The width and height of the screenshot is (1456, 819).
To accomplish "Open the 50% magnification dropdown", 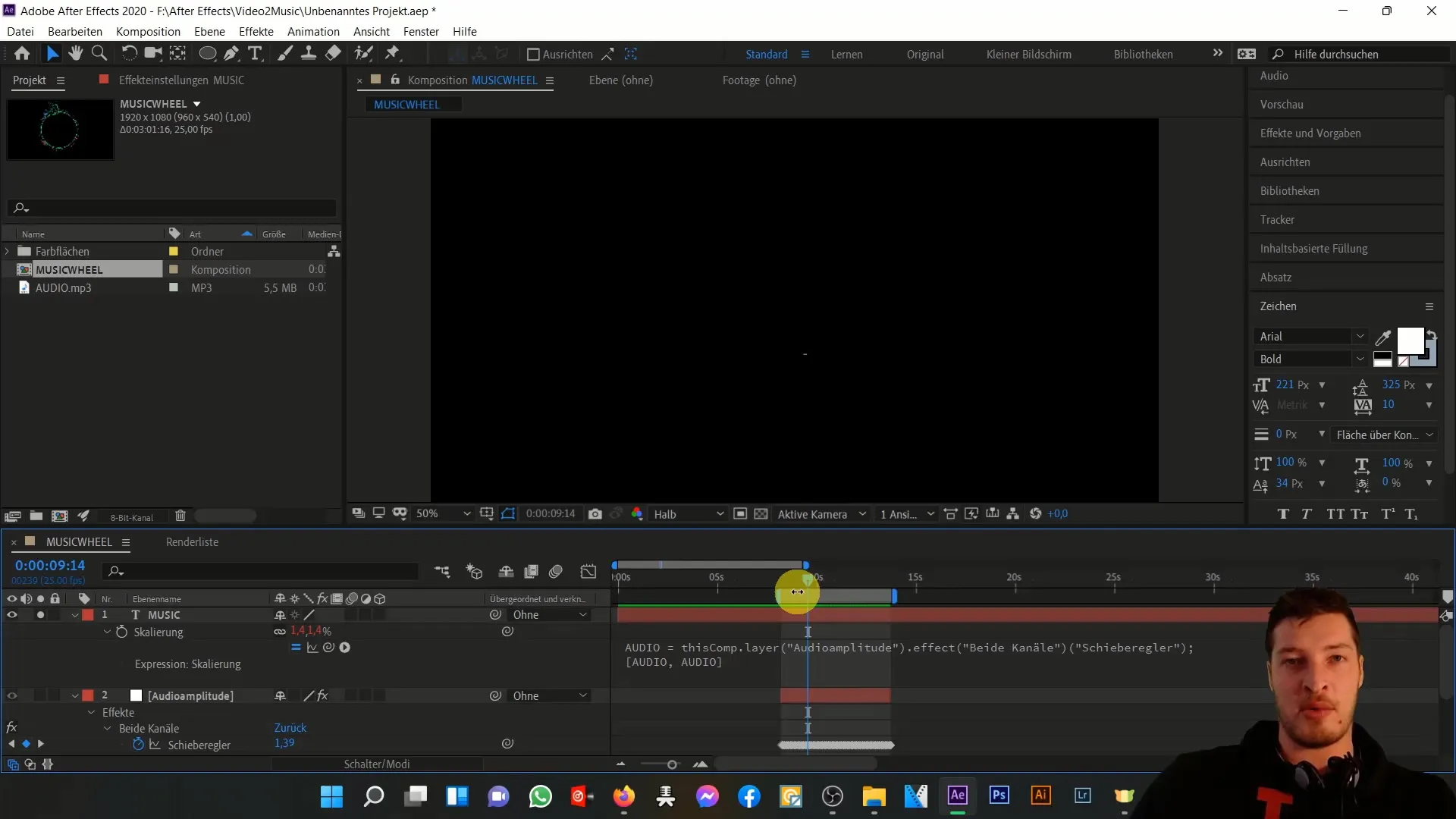I will click(444, 514).
